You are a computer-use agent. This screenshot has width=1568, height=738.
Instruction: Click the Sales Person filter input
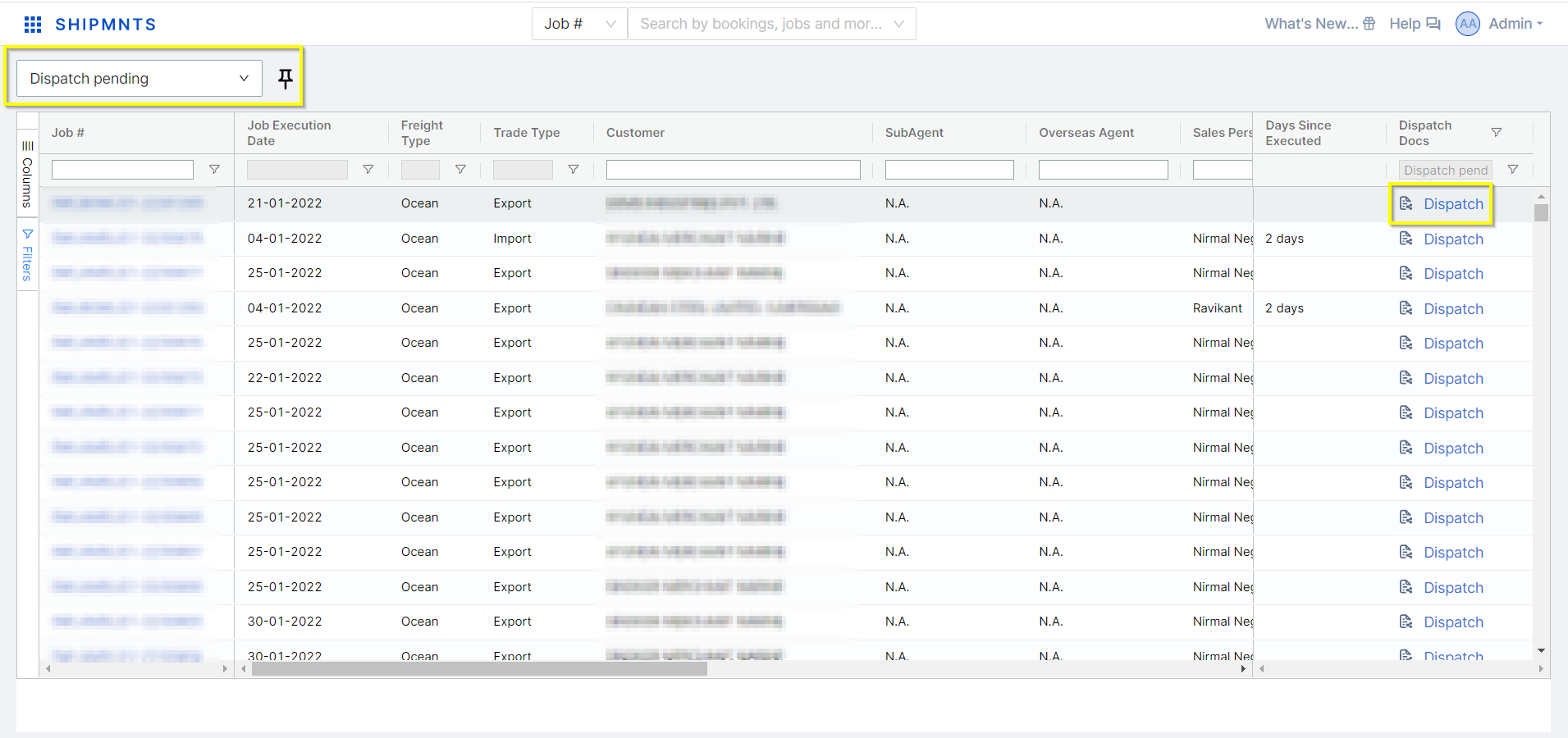pyautogui.click(x=1222, y=170)
